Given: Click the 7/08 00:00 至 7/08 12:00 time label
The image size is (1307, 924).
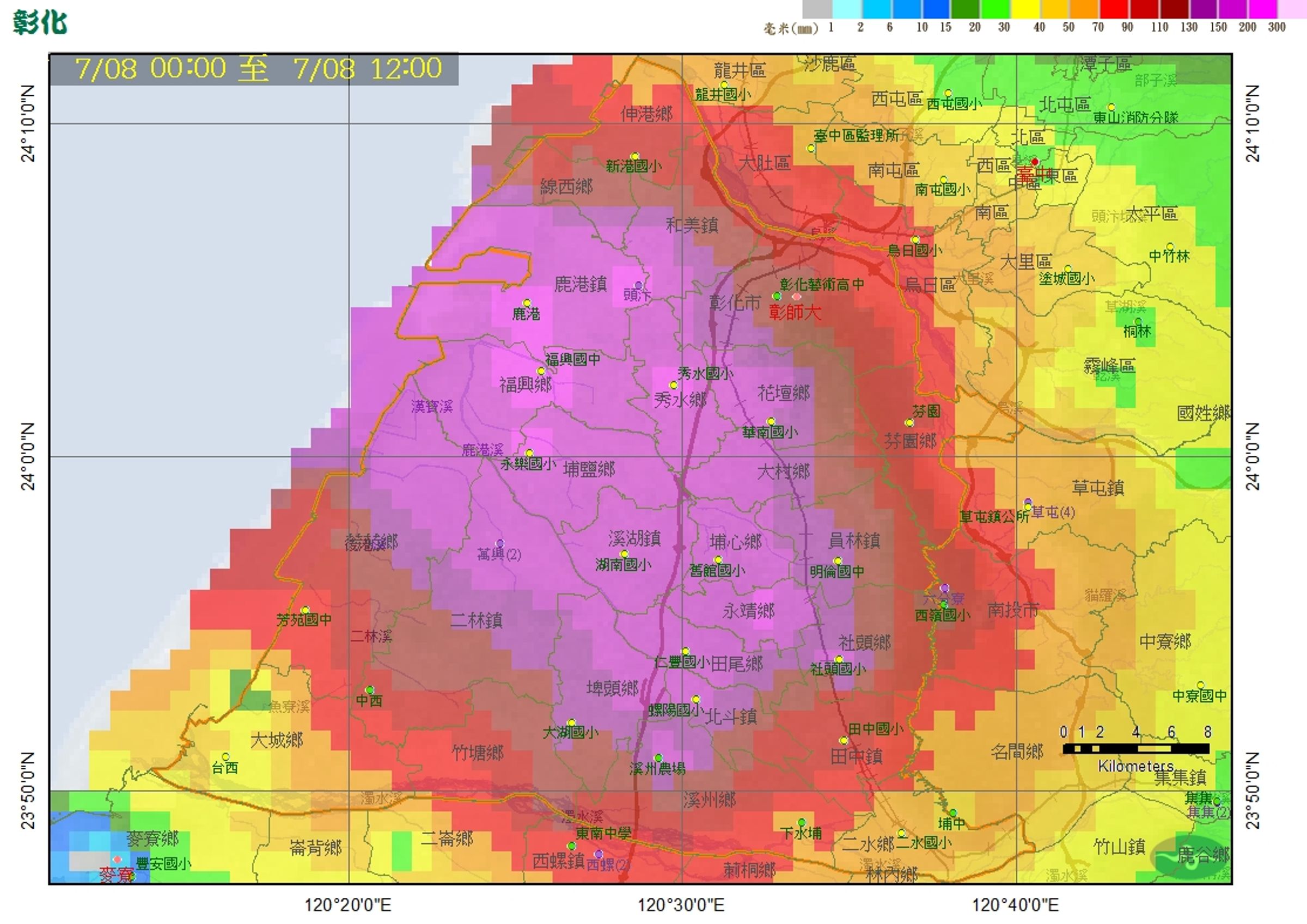Looking at the screenshot, I should point(259,68).
